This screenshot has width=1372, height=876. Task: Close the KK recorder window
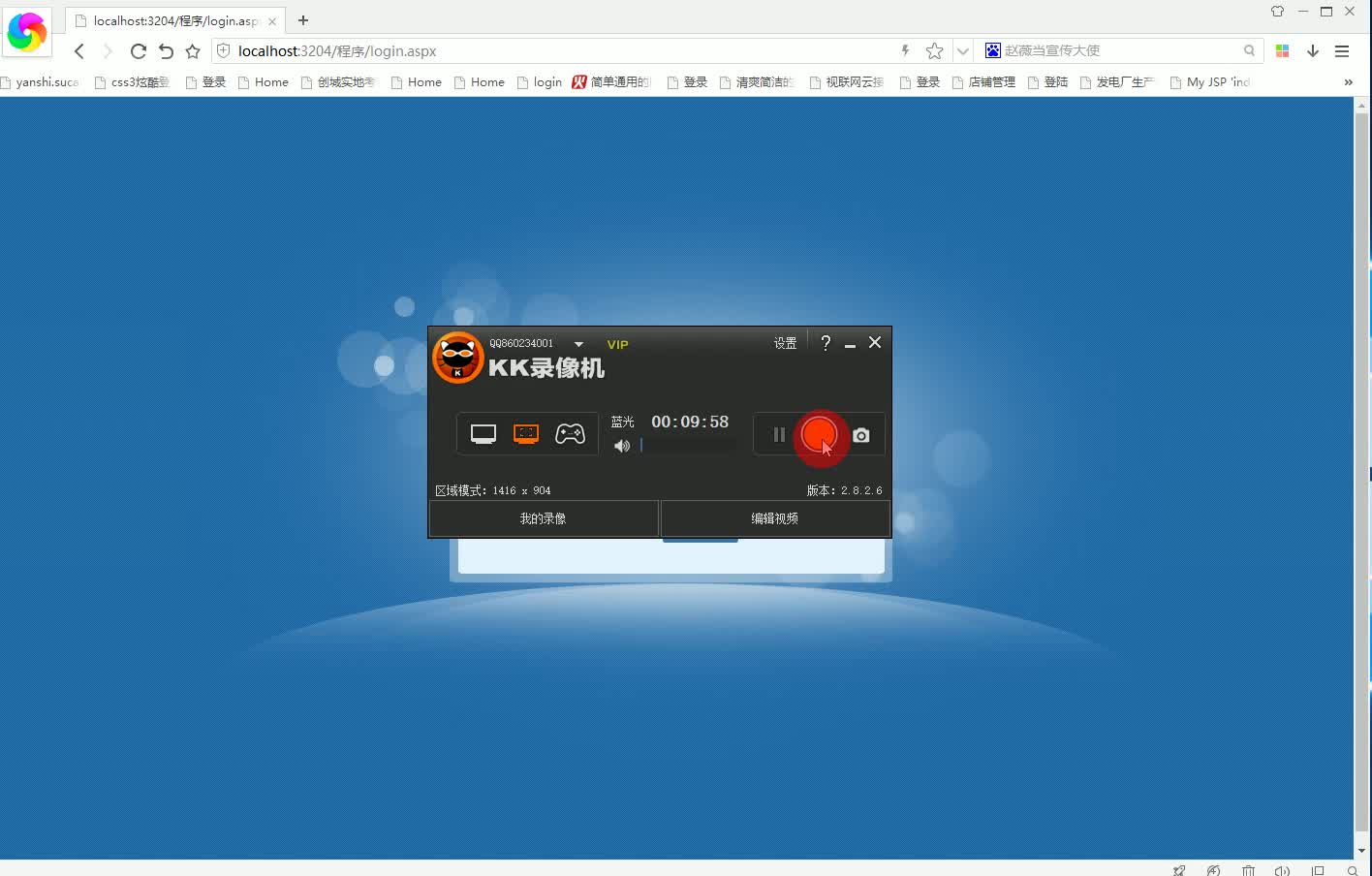click(875, 342)
